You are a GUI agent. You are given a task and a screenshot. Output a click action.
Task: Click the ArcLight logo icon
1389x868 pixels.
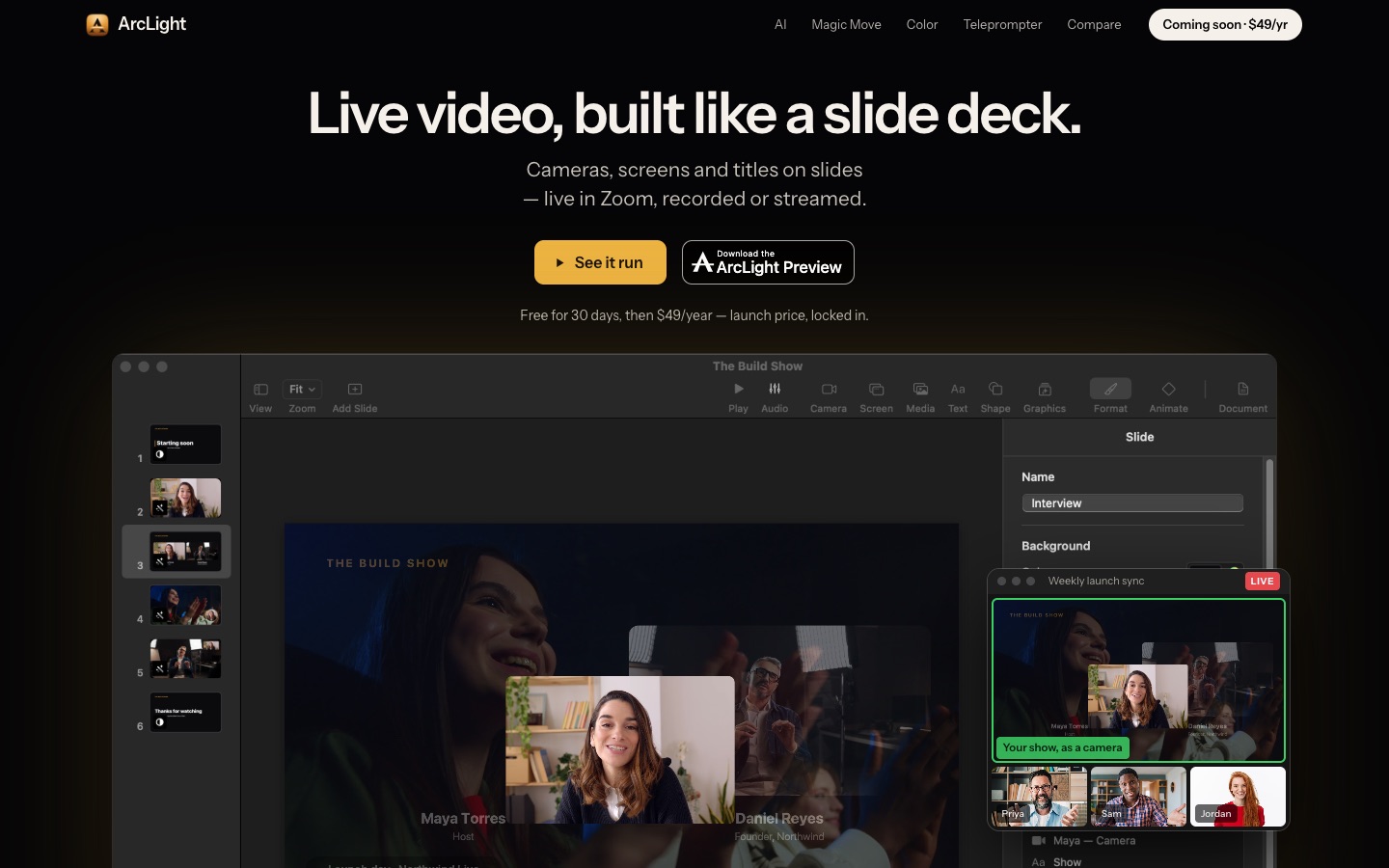pyautogui.click(x=97, y=24)
